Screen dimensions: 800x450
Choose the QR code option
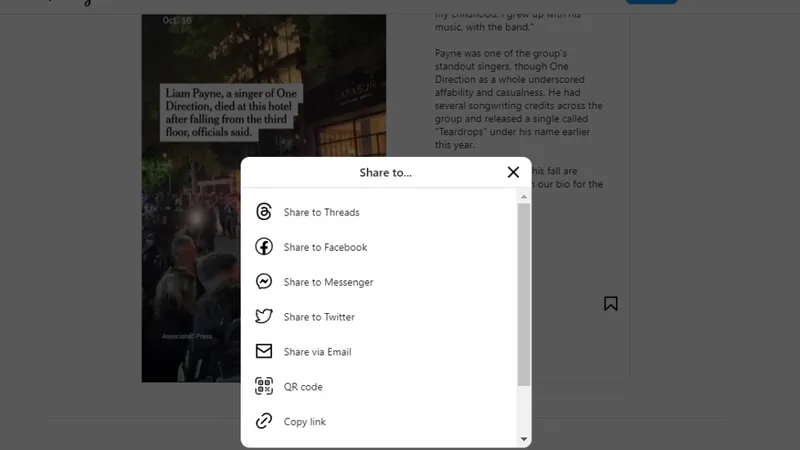click(379, 387)
